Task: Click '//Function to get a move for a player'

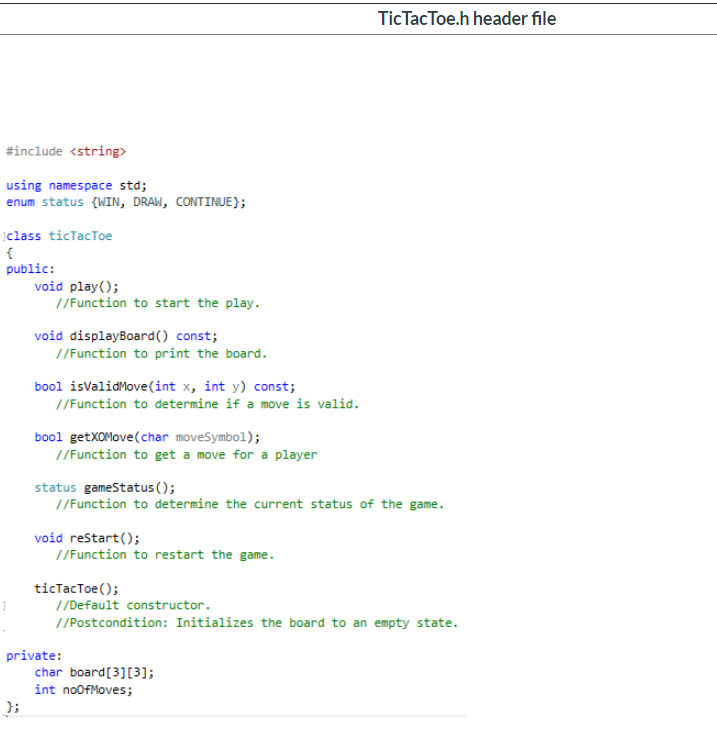Action: pos(186,454)
